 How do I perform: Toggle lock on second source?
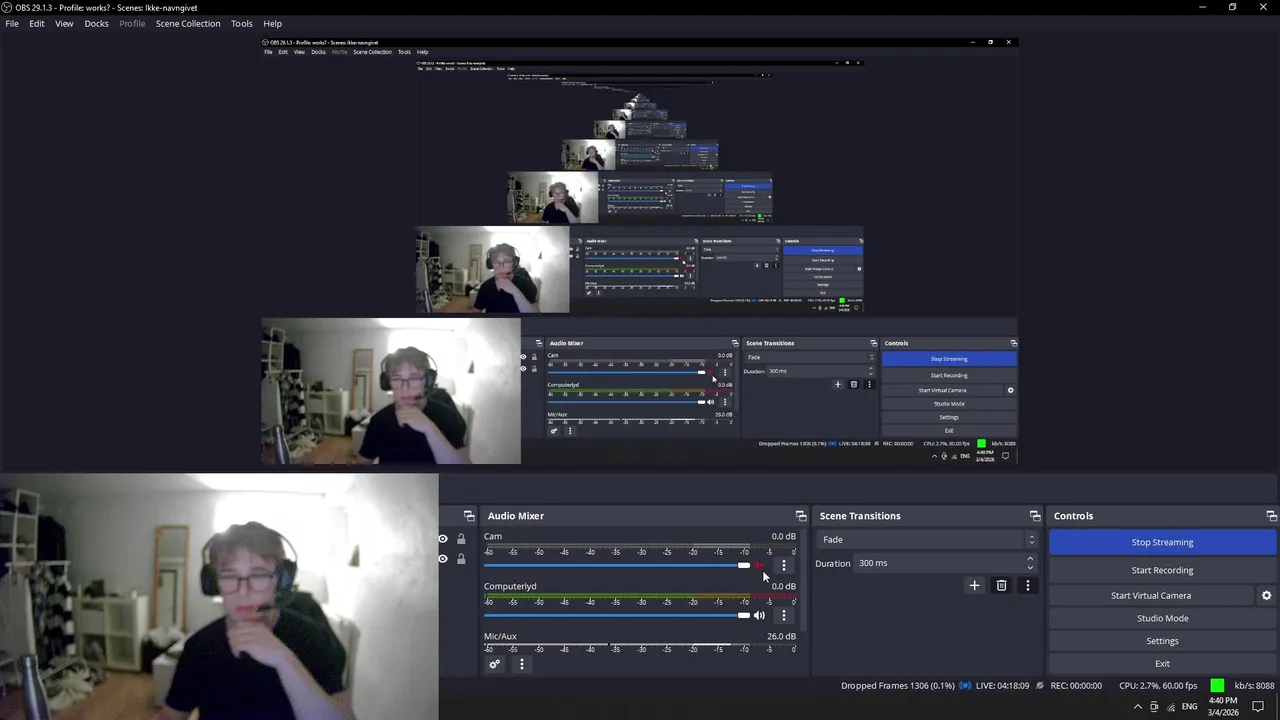point(461,559)
